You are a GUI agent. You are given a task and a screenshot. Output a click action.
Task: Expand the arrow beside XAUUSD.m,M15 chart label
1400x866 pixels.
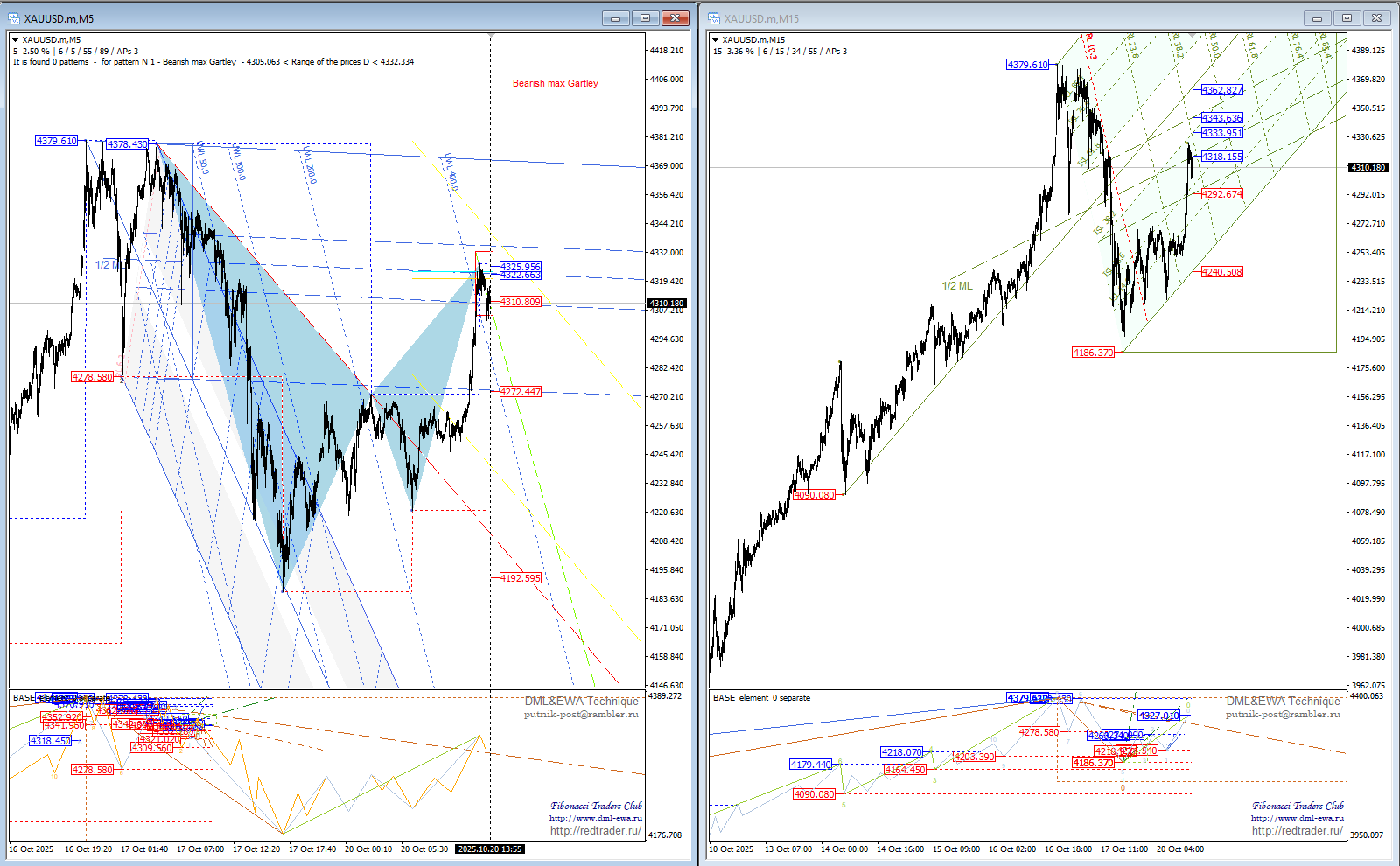[715, 39]
